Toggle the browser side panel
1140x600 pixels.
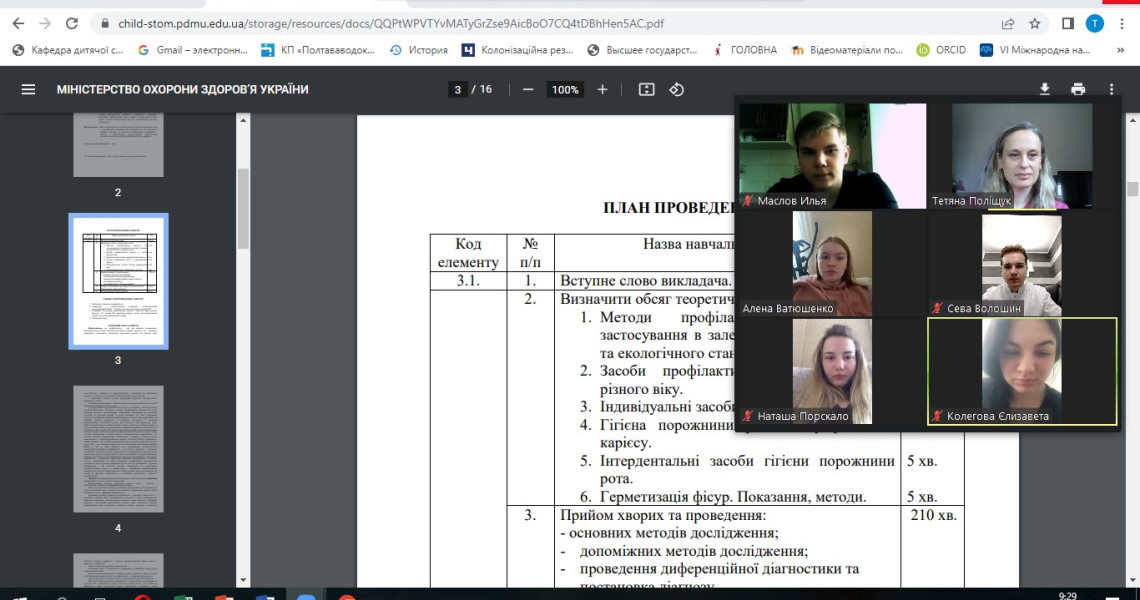coord(1067,23)
